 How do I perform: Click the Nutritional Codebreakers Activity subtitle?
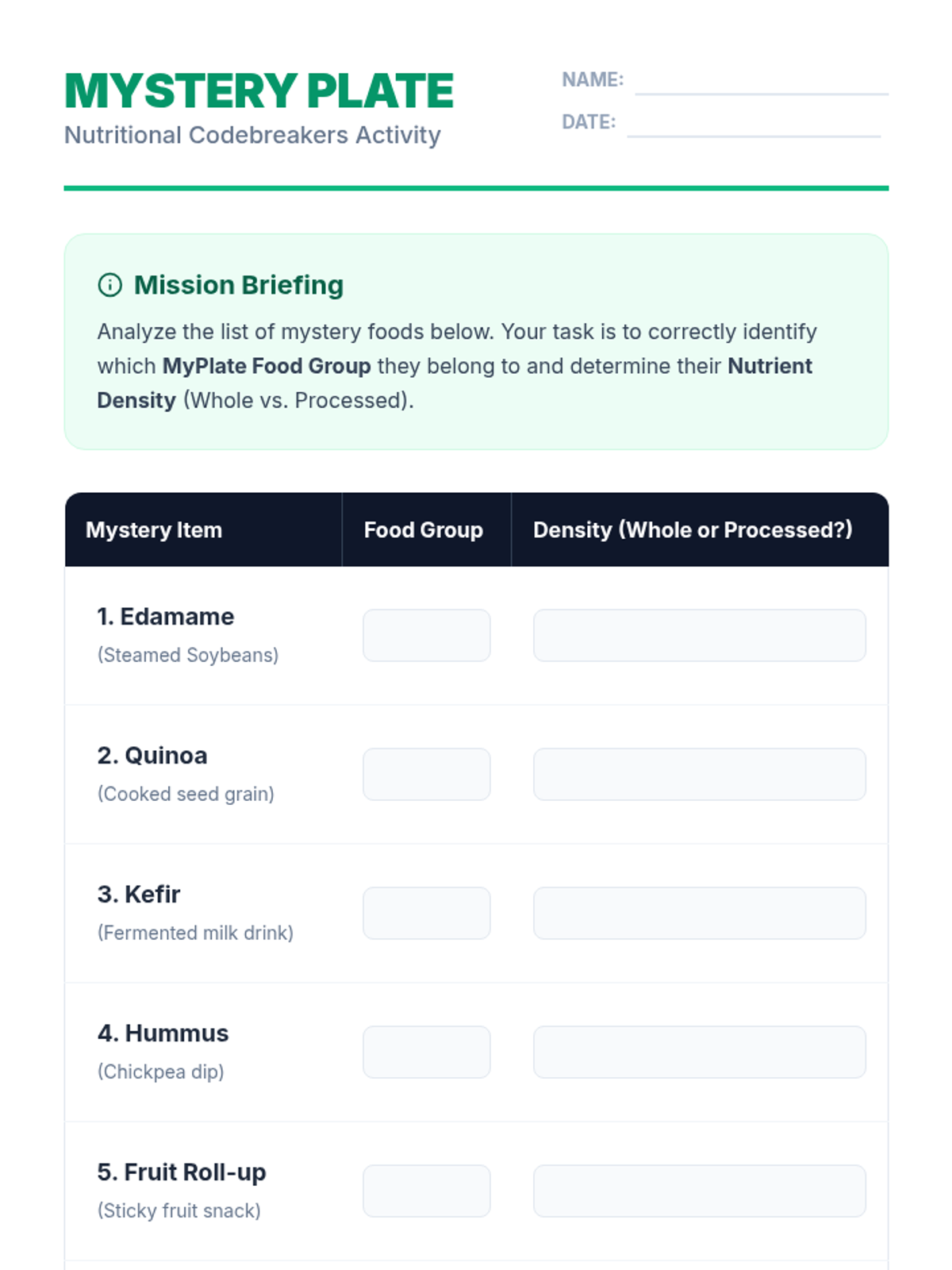(252, 135)
